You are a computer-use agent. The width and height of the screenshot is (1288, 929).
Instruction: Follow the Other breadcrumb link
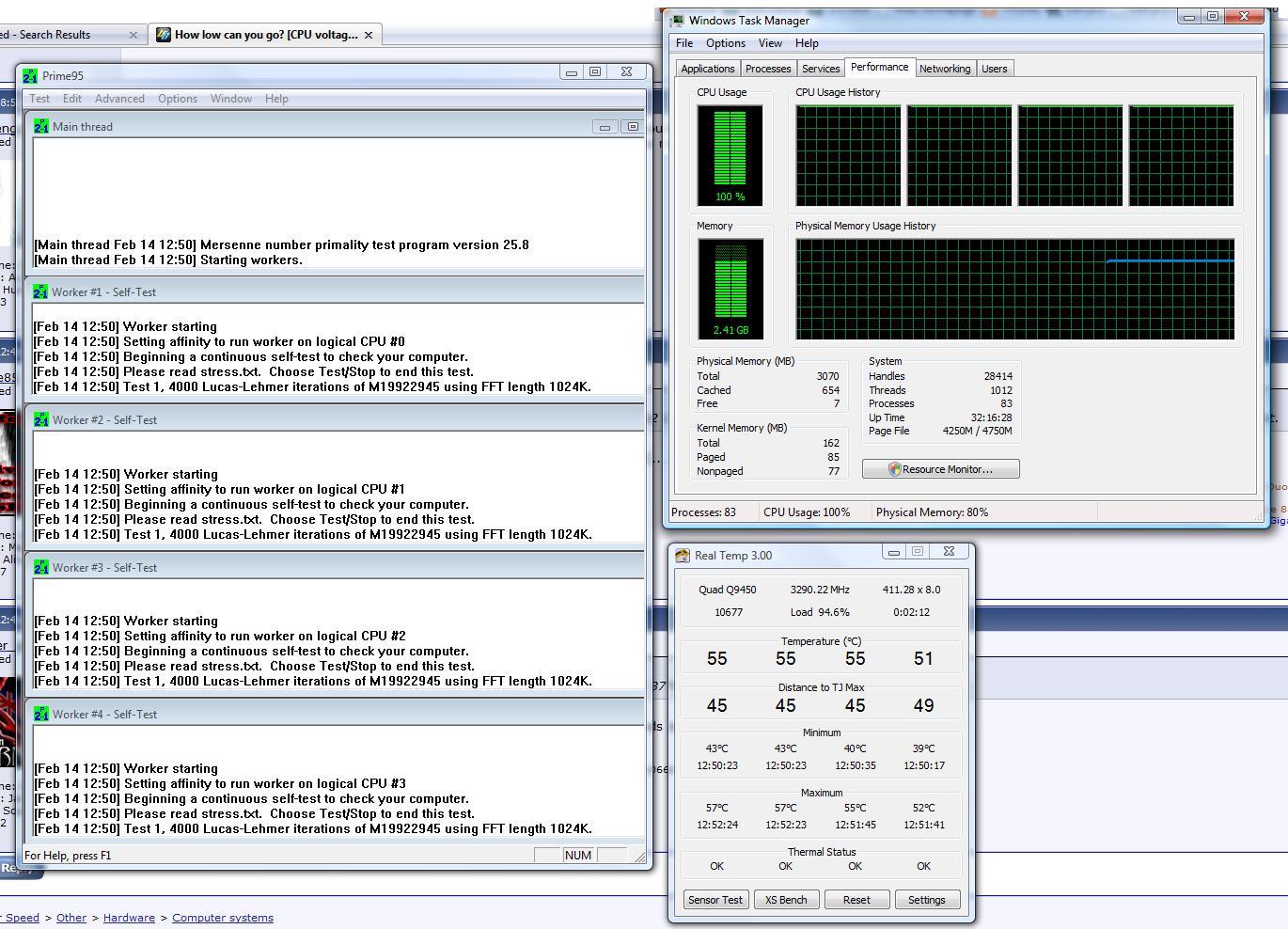coord(71,918)
